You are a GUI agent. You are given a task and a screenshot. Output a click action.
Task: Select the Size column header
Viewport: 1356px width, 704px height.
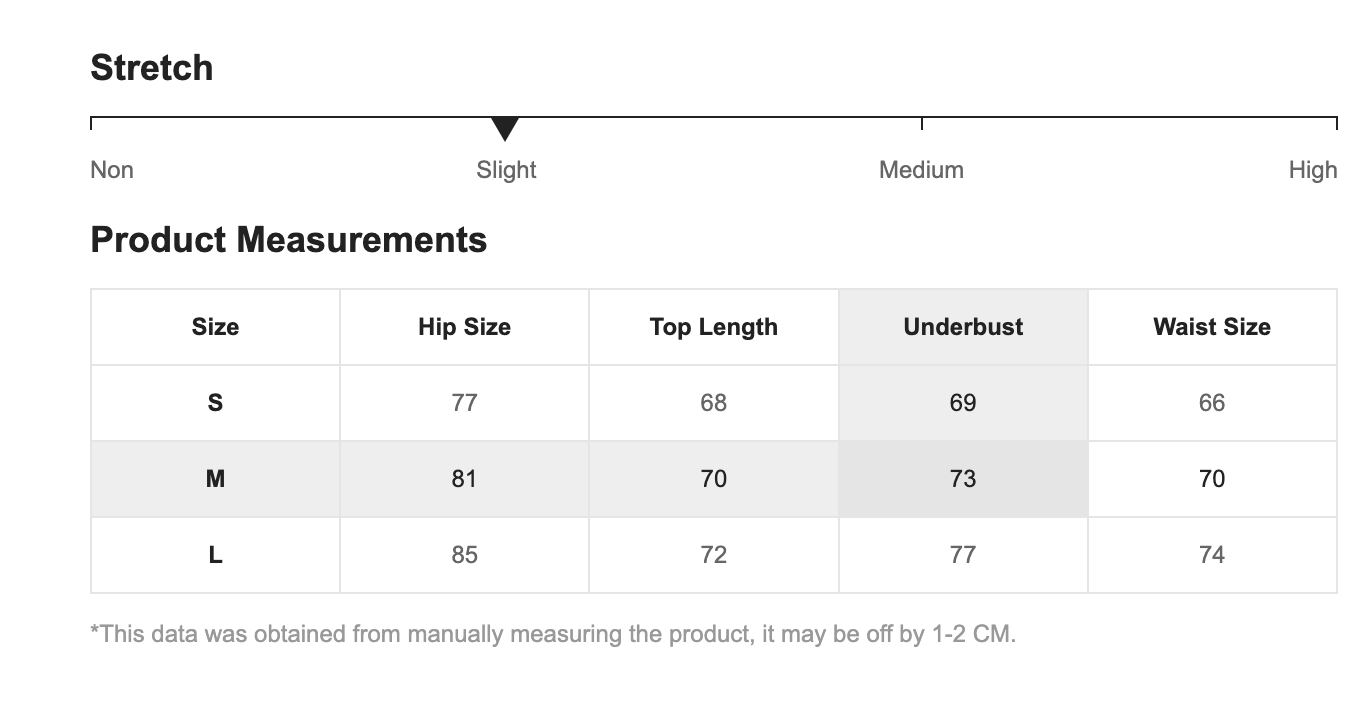pos(215,327)
